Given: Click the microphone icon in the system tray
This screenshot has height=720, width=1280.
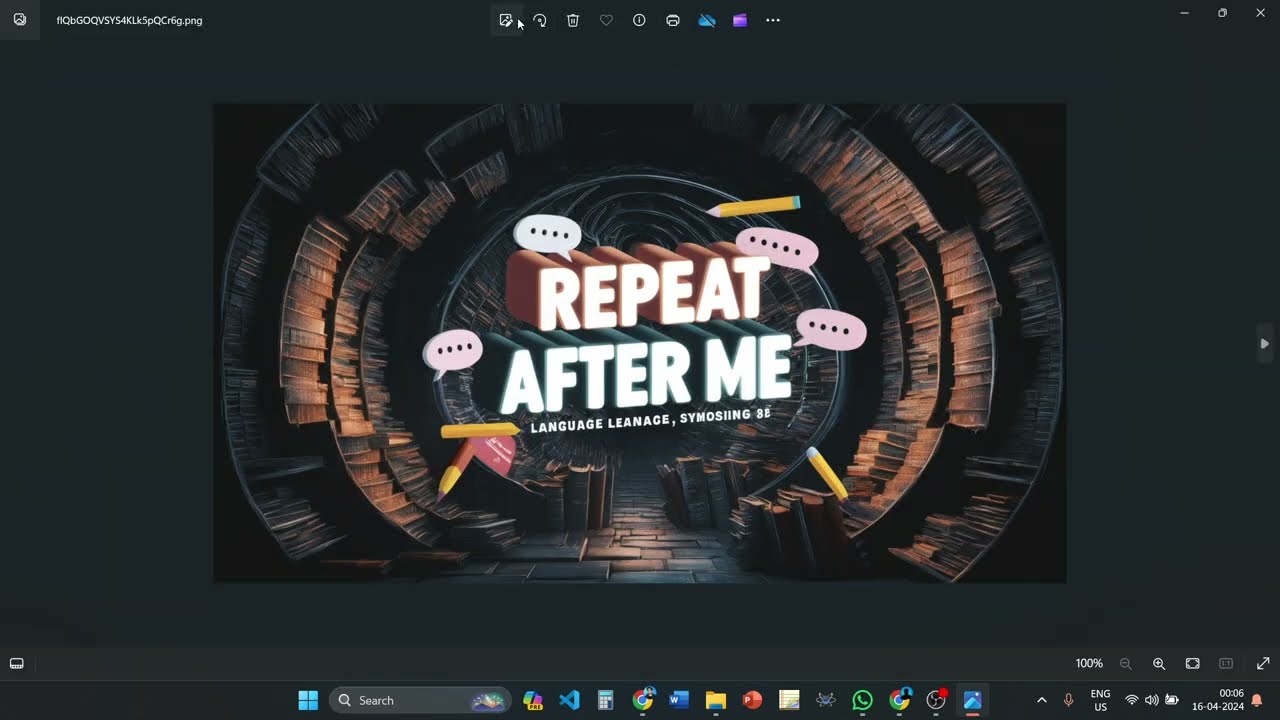Looking at the screenshot, I should (x=1068, y=700).
